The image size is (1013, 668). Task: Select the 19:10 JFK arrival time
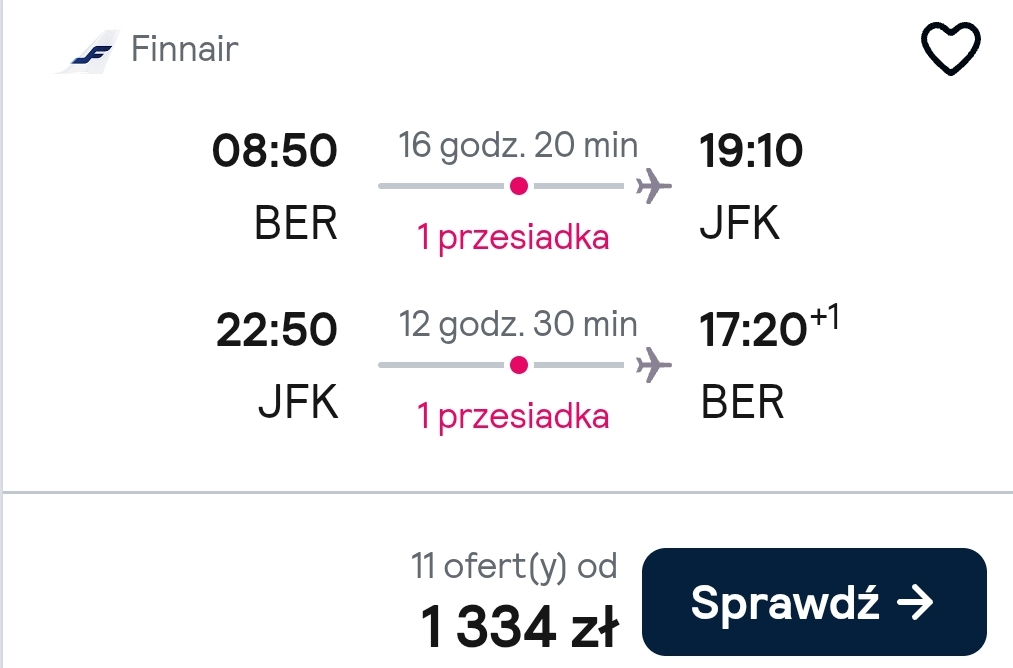pyautogui.click(x=751, y=151)
